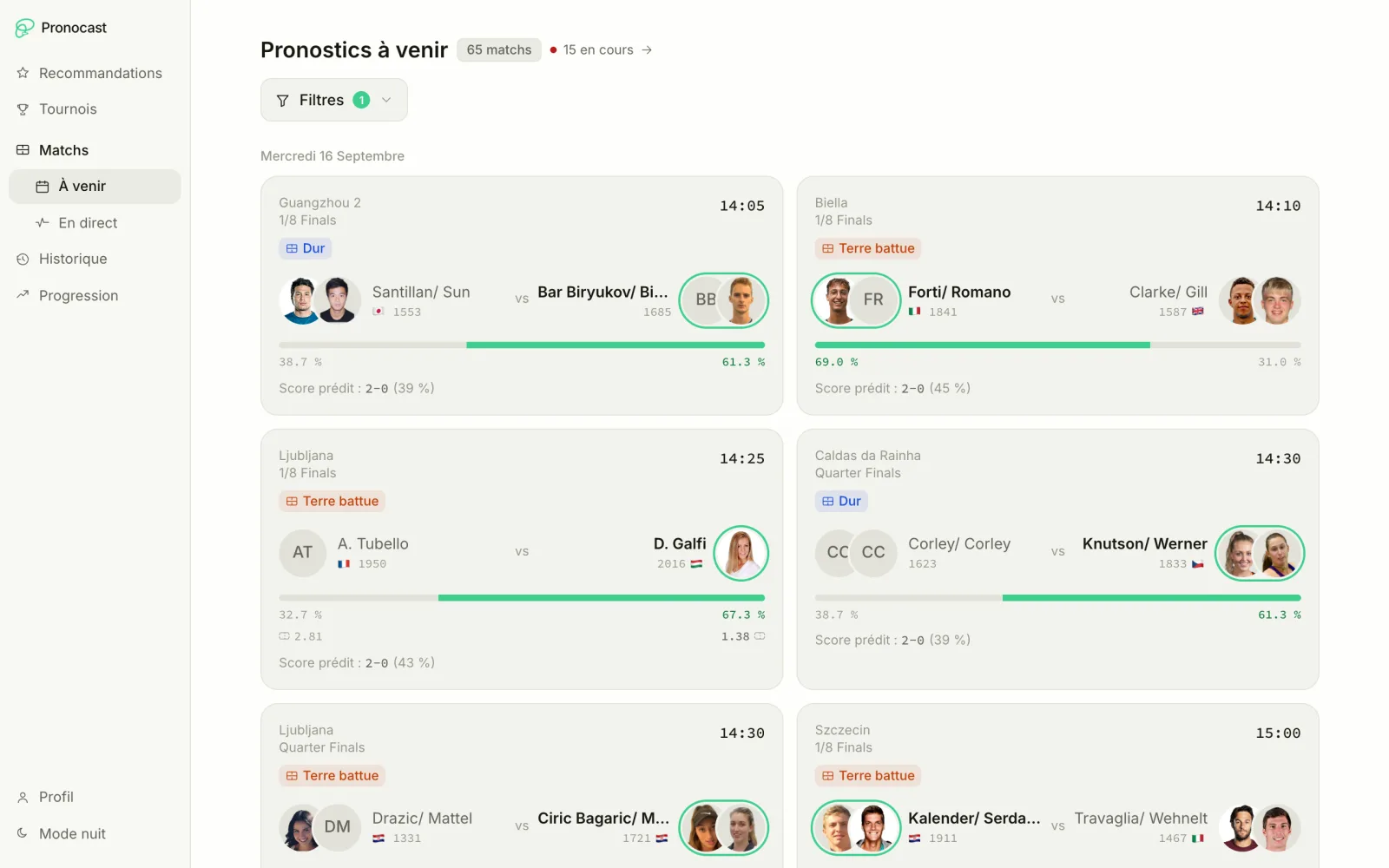Image resolution: width=1389 pixels, height=868 pixels.
Task: Click the Terre battue tag on Biella card
Action: click(x=868, y=248)
